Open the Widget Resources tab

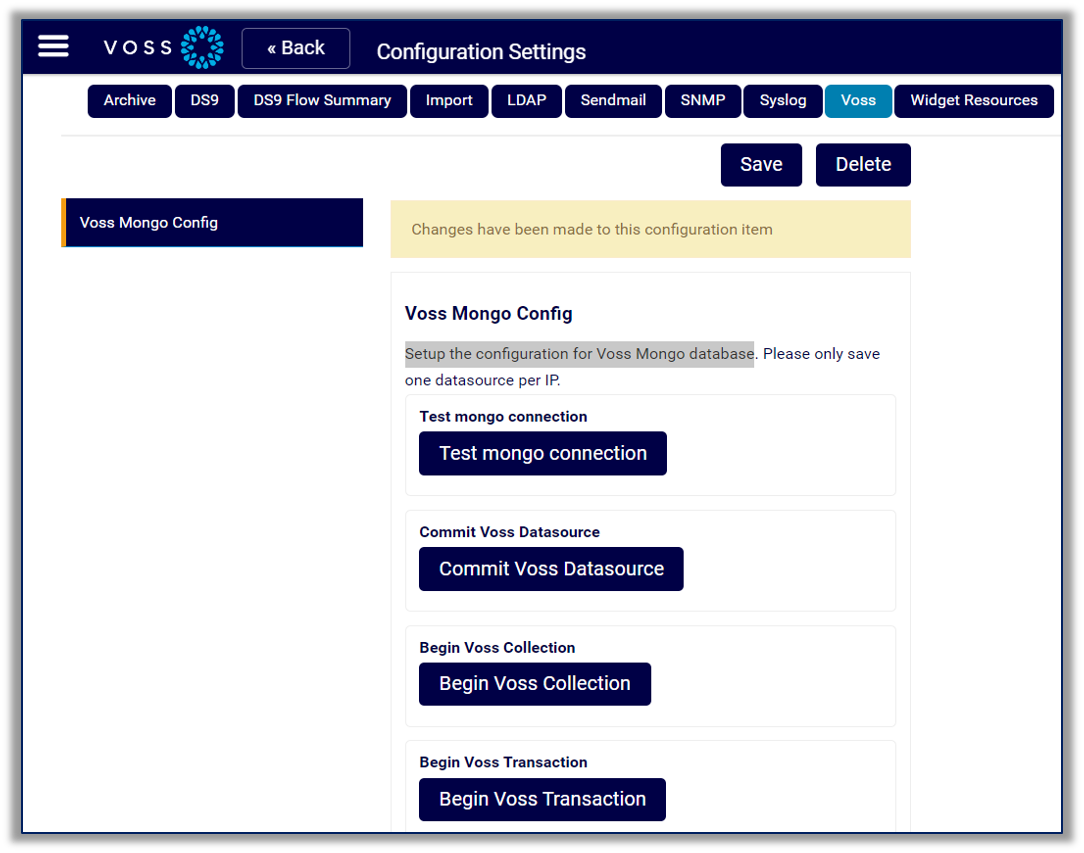tap(973, 100)
